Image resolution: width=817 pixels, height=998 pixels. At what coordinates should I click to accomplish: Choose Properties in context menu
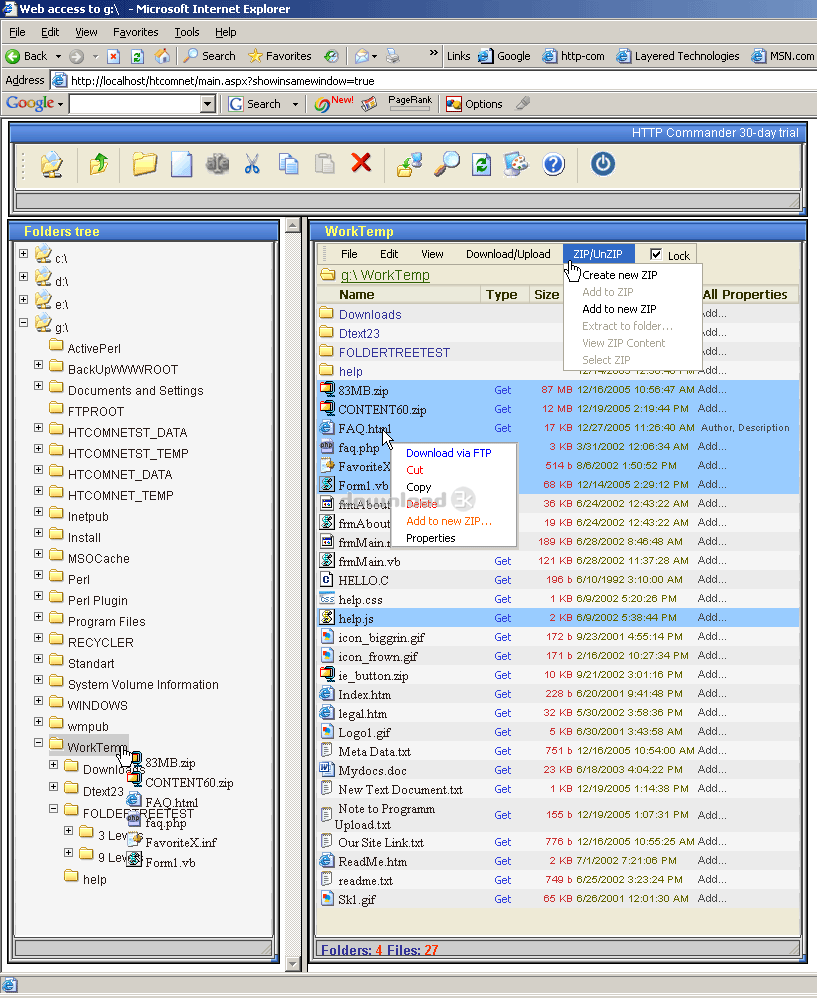(x=431, y=538)
